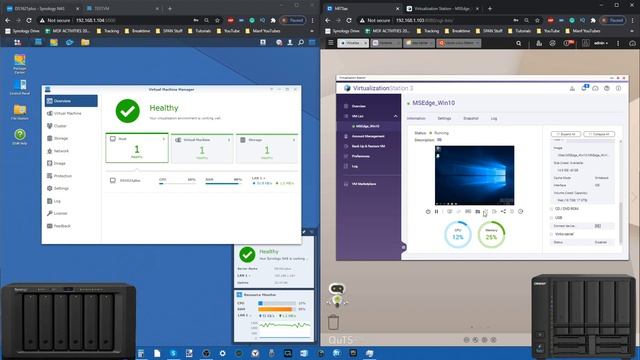The image size is (640, 360).
Task: Switch to the Snapshot tab
Action: point(471,118)
